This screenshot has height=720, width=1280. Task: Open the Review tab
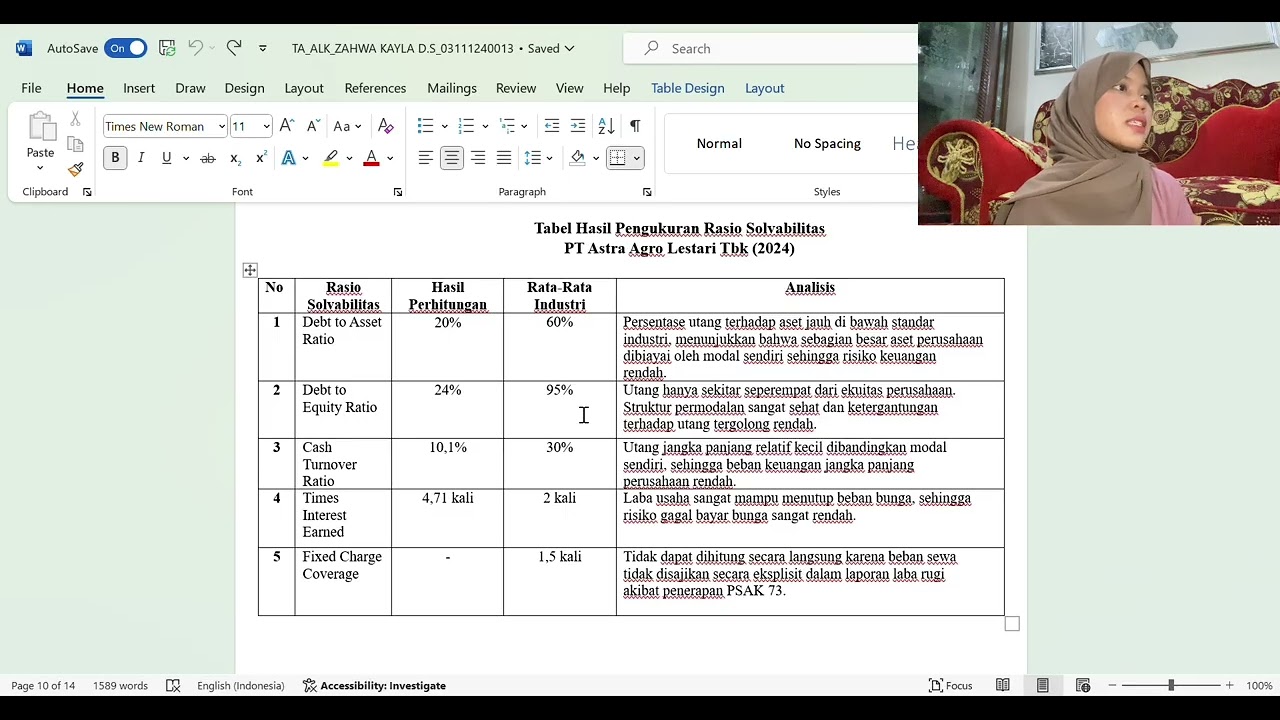[x=516, y=88]
